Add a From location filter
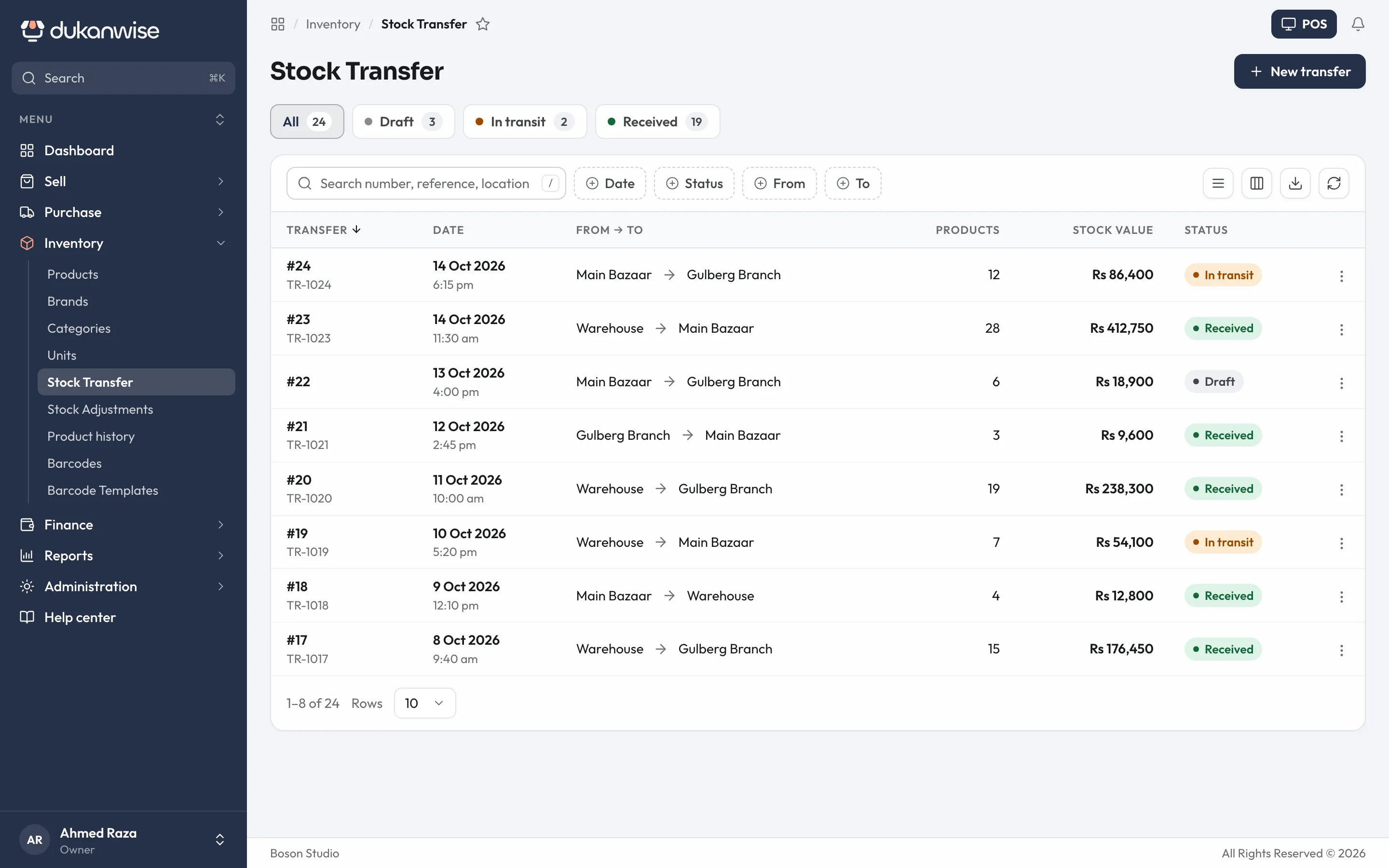Screen dimensions: 1389x868 click(x=779, y=183)
